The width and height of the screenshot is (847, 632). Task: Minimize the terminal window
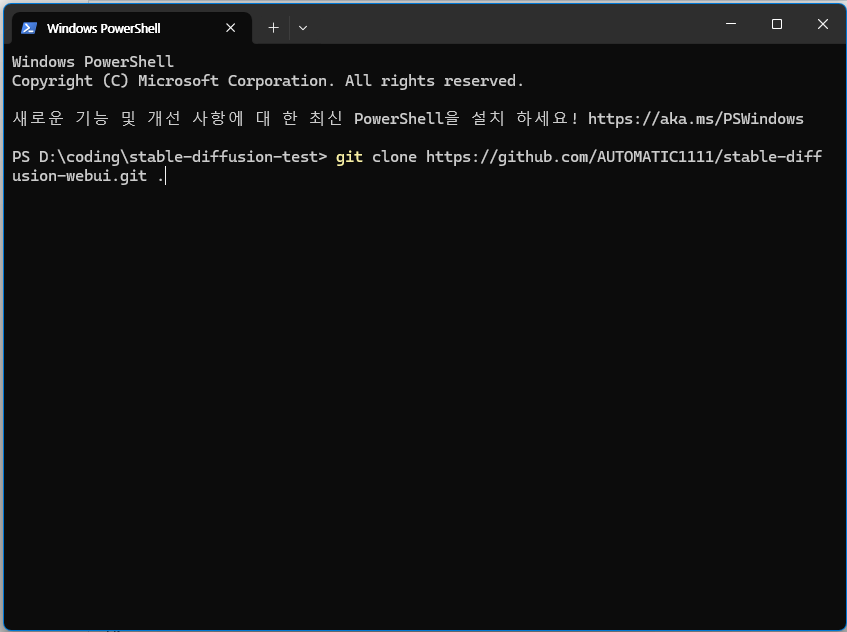(x=731, y=24)
